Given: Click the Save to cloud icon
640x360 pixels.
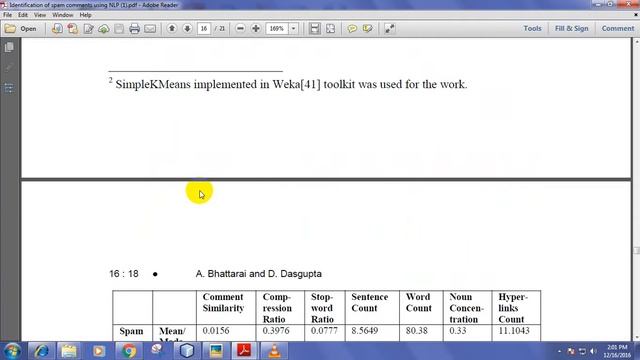Looking at the screenshot, I should 104,29.
